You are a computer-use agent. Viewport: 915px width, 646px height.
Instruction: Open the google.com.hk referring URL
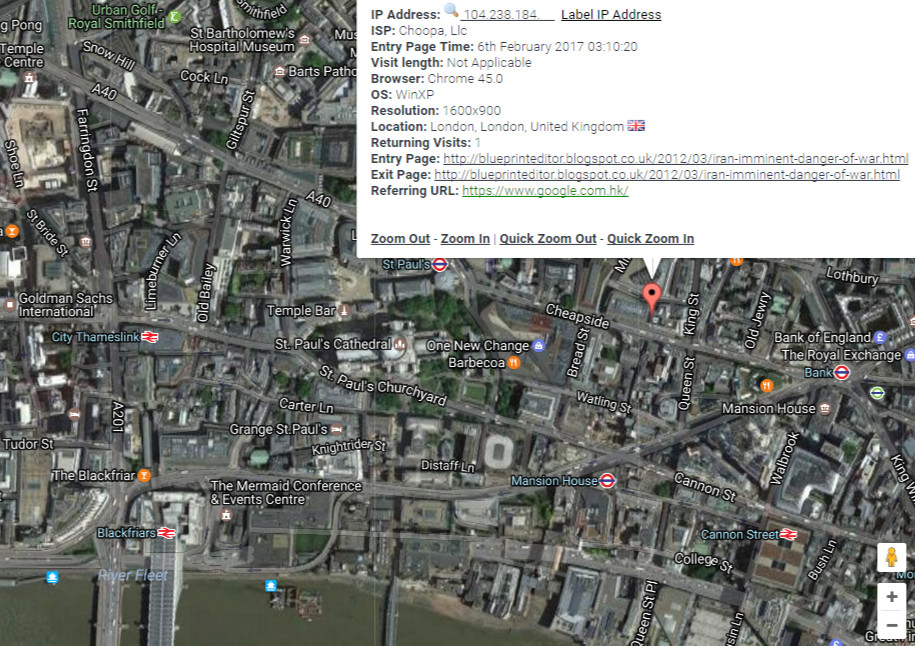[545, 190]
